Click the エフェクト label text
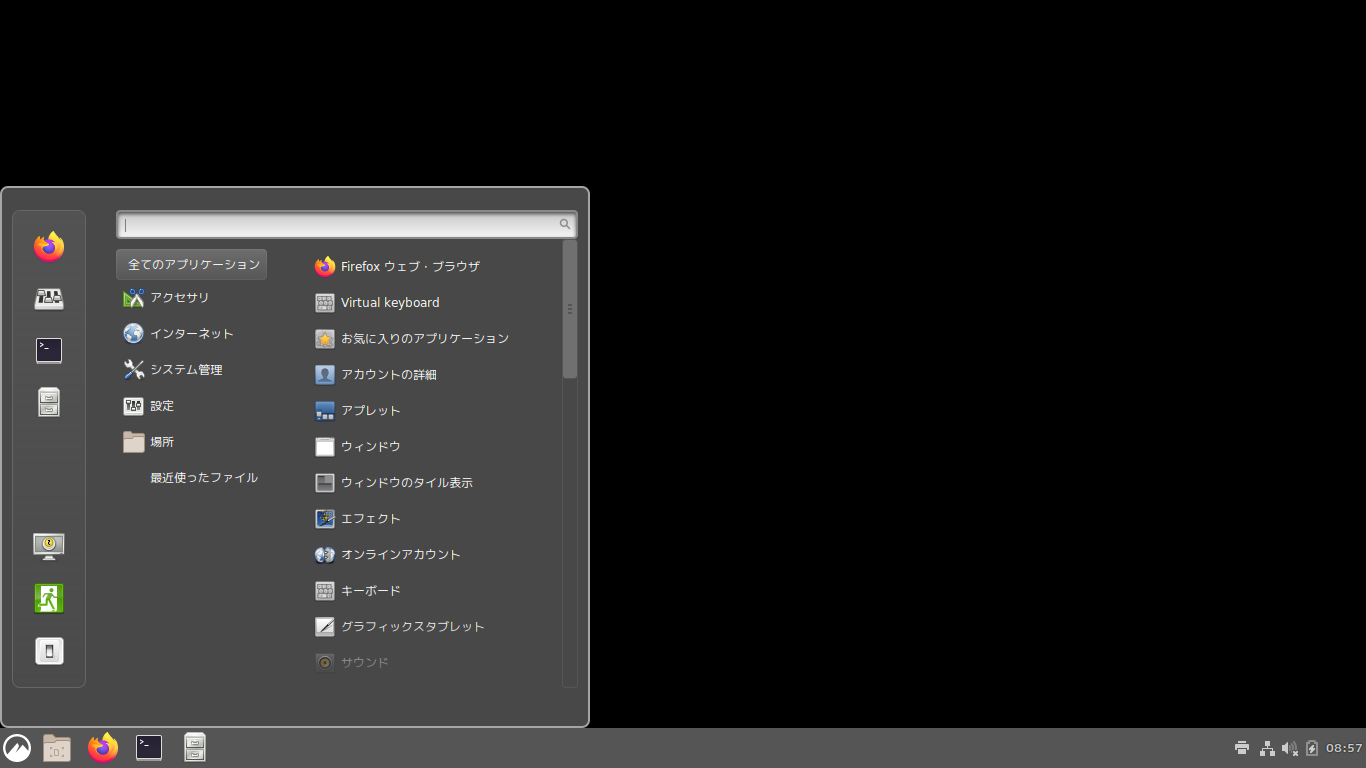The image size is (1366, 768). [371, 519]
